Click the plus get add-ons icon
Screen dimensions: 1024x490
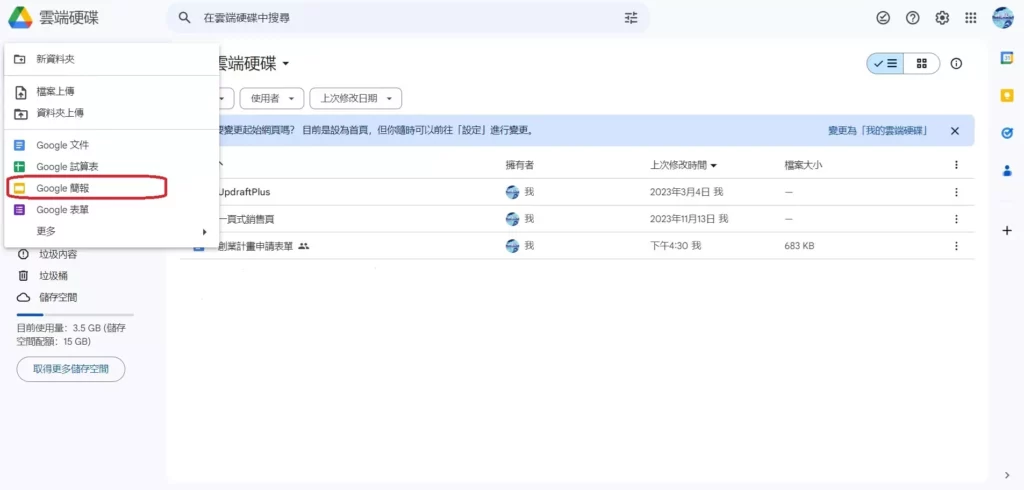1007,231
